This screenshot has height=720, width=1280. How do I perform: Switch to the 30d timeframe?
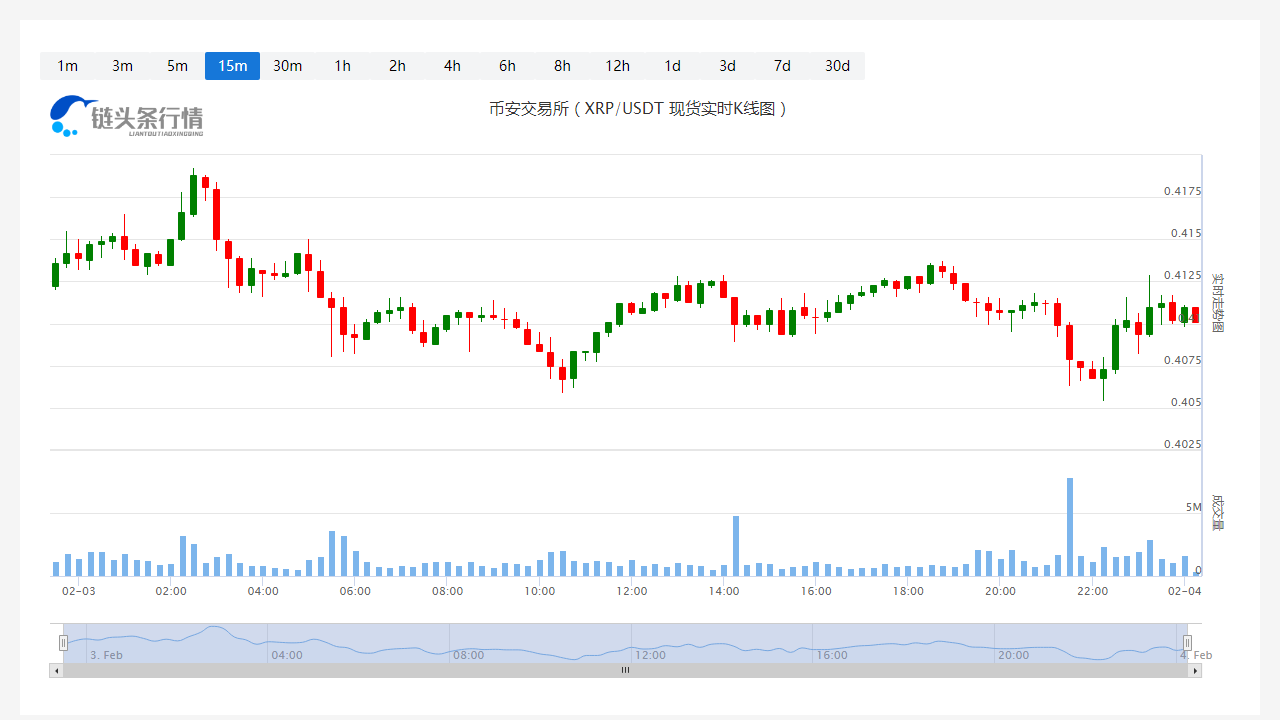coord(837,66)
